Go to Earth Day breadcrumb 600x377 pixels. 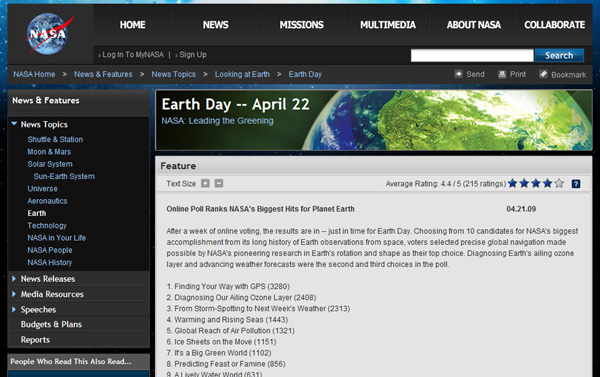(305, 74)
